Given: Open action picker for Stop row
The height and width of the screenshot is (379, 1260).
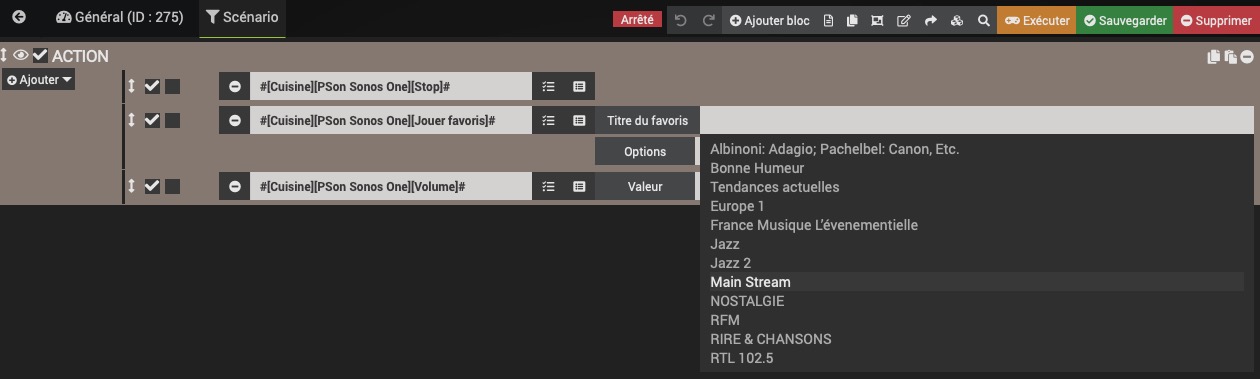Looking at the screenshot, I should click(x=548, y=87).
